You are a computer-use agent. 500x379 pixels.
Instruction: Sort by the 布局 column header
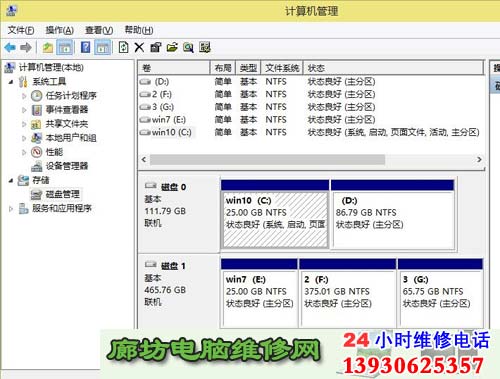coord(223,68)
